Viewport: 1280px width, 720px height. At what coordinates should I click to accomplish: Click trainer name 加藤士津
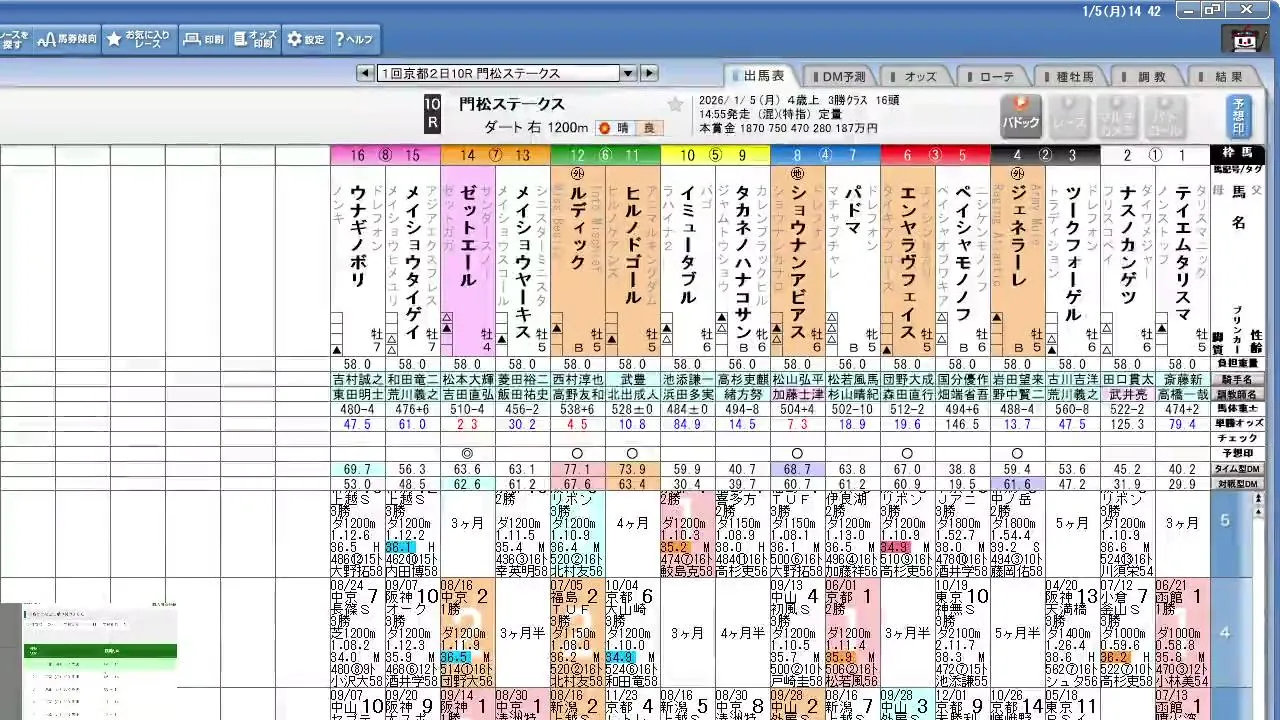798,394
